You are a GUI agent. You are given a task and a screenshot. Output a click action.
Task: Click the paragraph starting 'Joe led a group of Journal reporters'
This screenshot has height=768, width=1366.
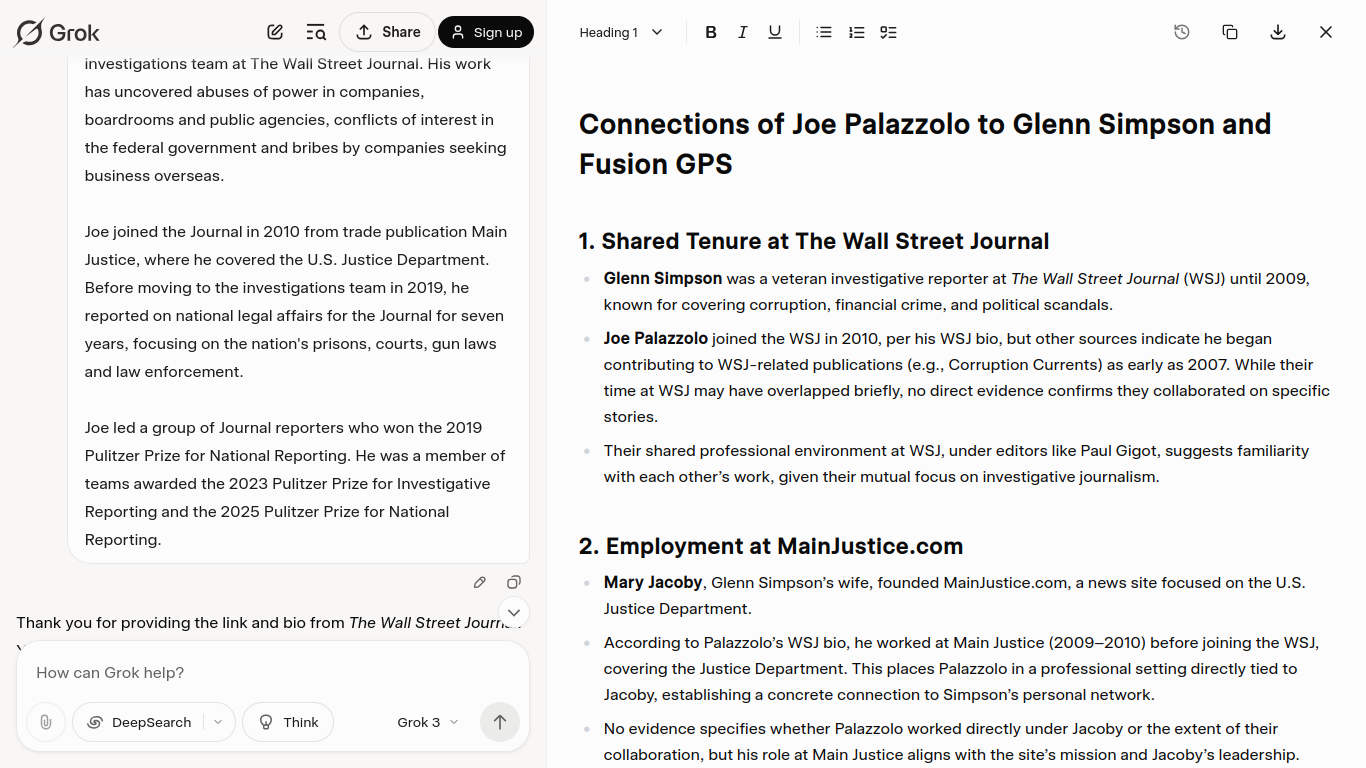click(x=297, y=484)
